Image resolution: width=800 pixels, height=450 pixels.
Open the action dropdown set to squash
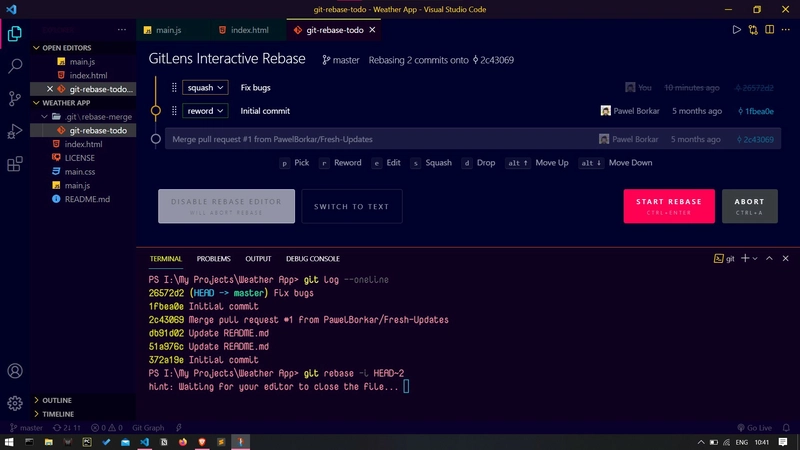tap(205, 88)
